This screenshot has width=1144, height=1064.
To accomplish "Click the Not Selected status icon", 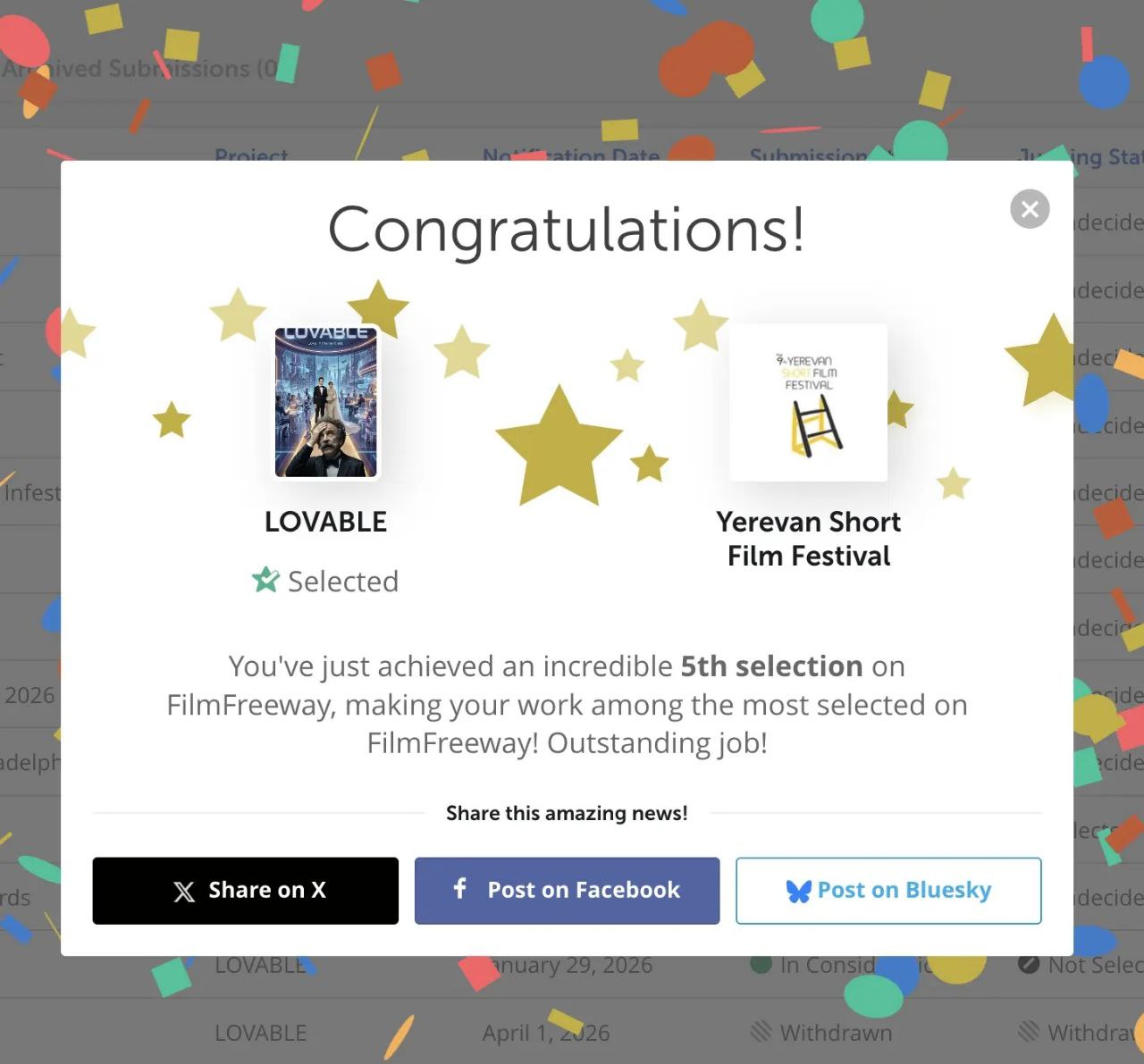I will click(x=1029, y=965).
